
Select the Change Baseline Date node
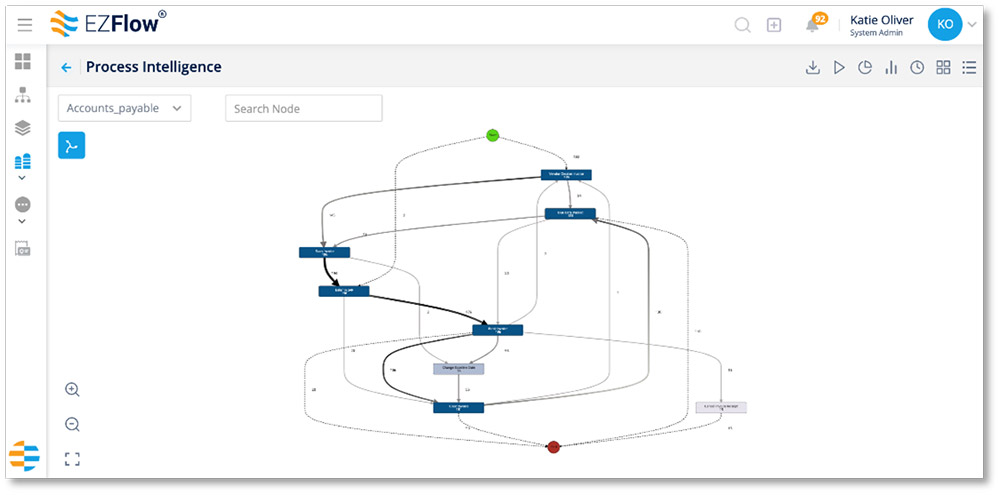point(459,369)
